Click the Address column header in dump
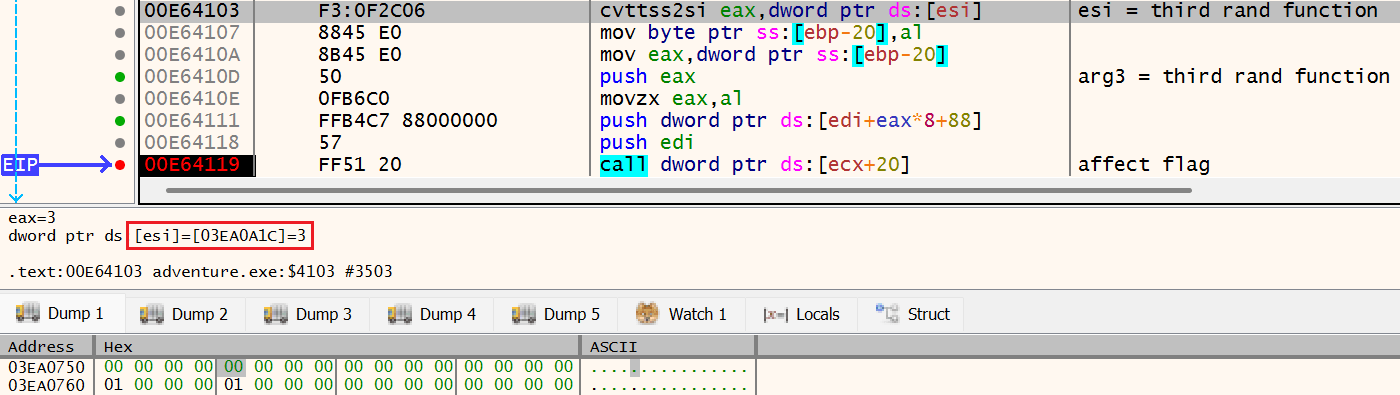Viewport: 1400px width, 395px height. pos(46,346)
